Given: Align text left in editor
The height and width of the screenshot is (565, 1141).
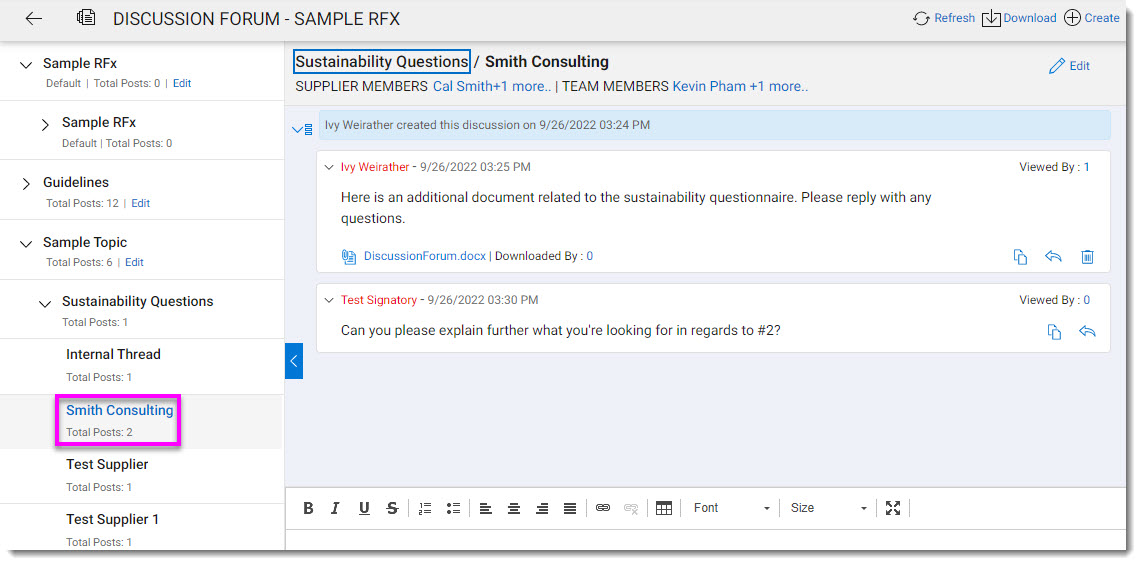Looking at the screenshot, I should (486, 508).
